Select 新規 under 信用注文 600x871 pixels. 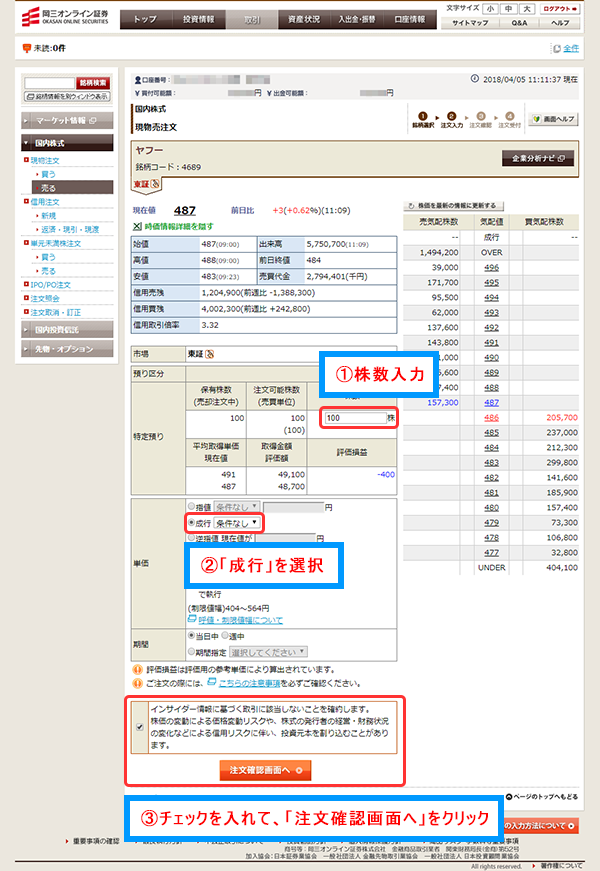[x=48, y=216]
